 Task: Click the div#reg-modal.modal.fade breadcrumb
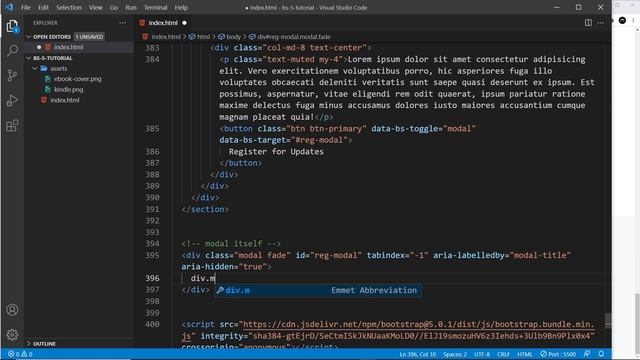tap(294, 37)
